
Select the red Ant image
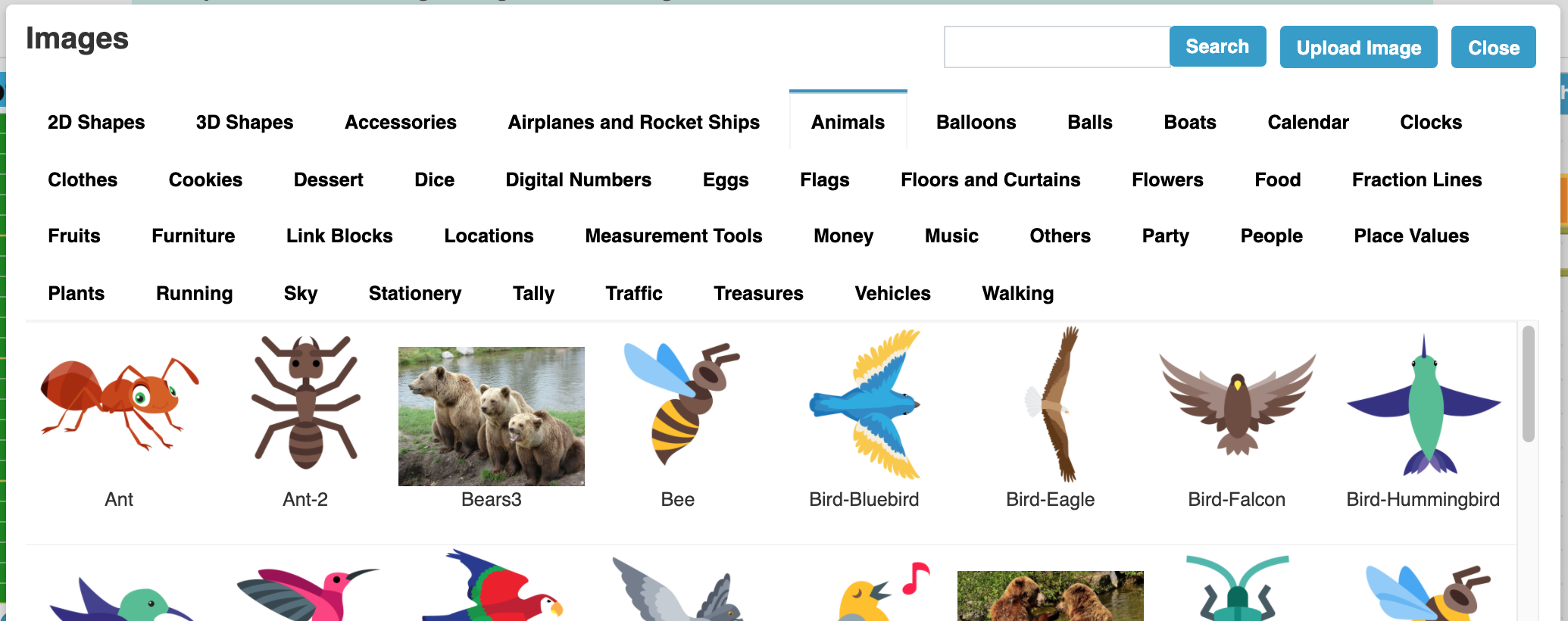pos(119,405)
